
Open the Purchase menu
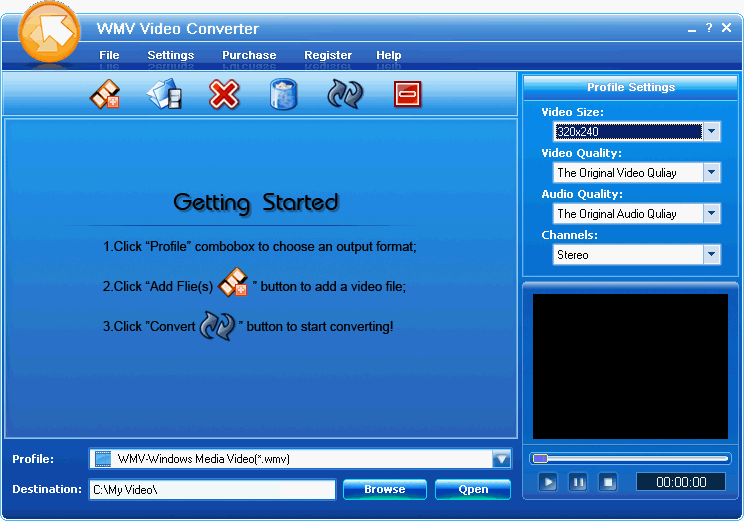(x=249, y=55)
